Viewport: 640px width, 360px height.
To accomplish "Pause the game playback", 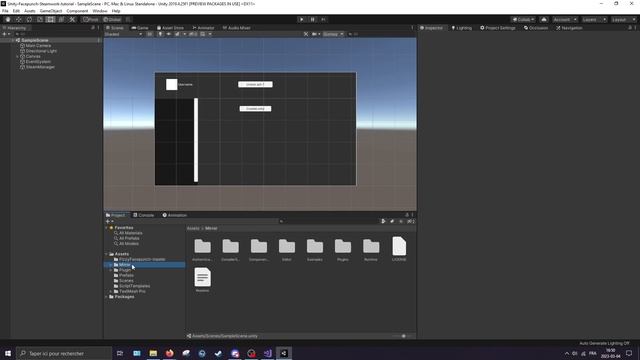I will pos(313,20).
